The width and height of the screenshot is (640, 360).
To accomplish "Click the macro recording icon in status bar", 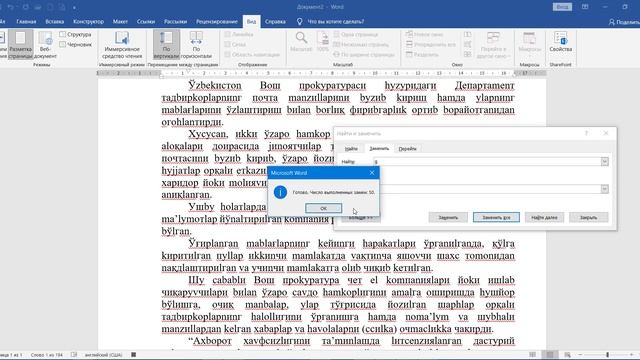I will coord(133,355).
